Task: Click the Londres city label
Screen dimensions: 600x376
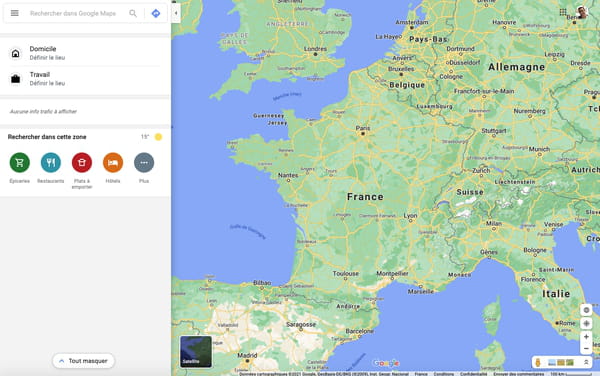Action: [315, 49]
